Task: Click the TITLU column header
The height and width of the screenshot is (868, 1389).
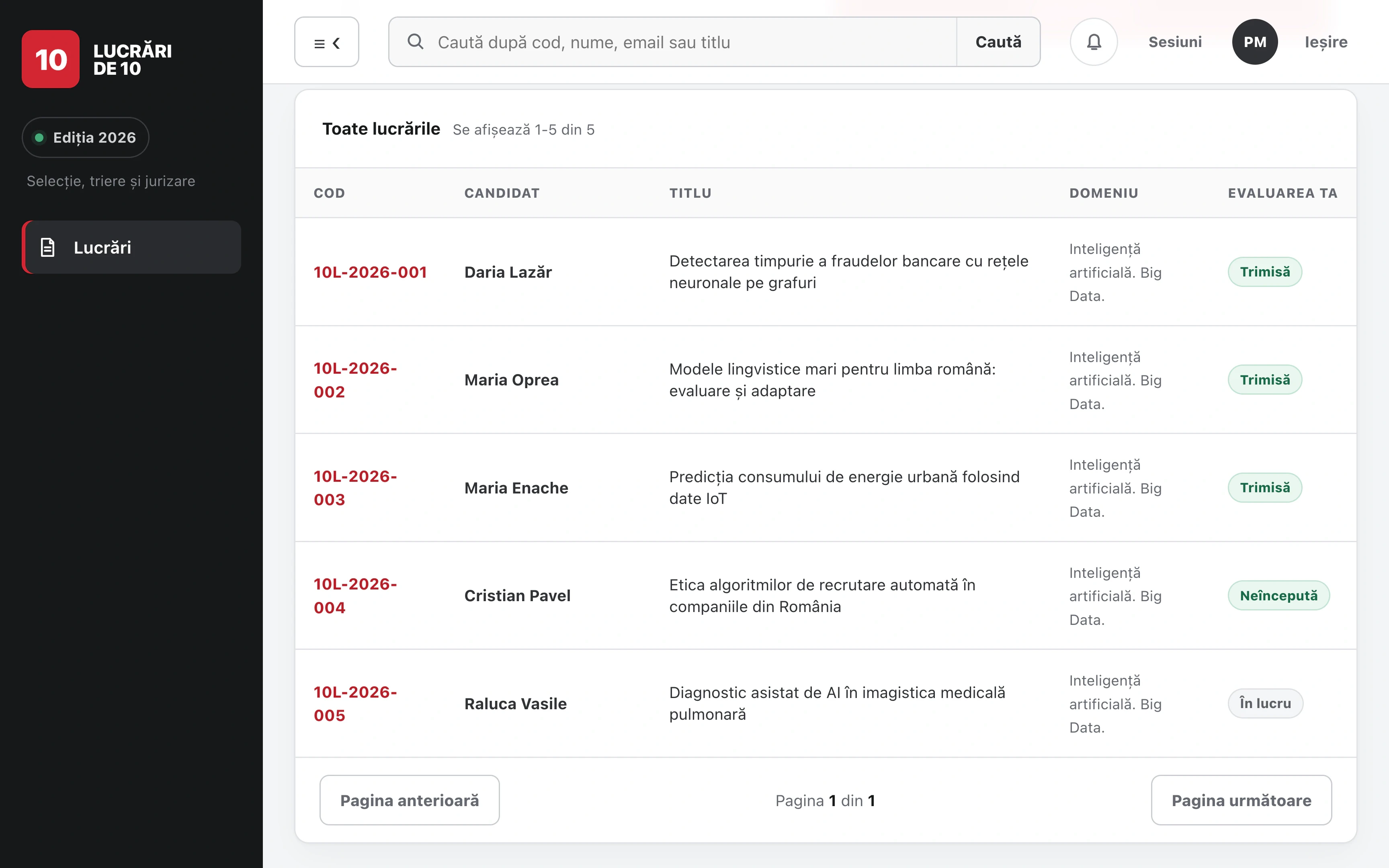Action: 690,193
